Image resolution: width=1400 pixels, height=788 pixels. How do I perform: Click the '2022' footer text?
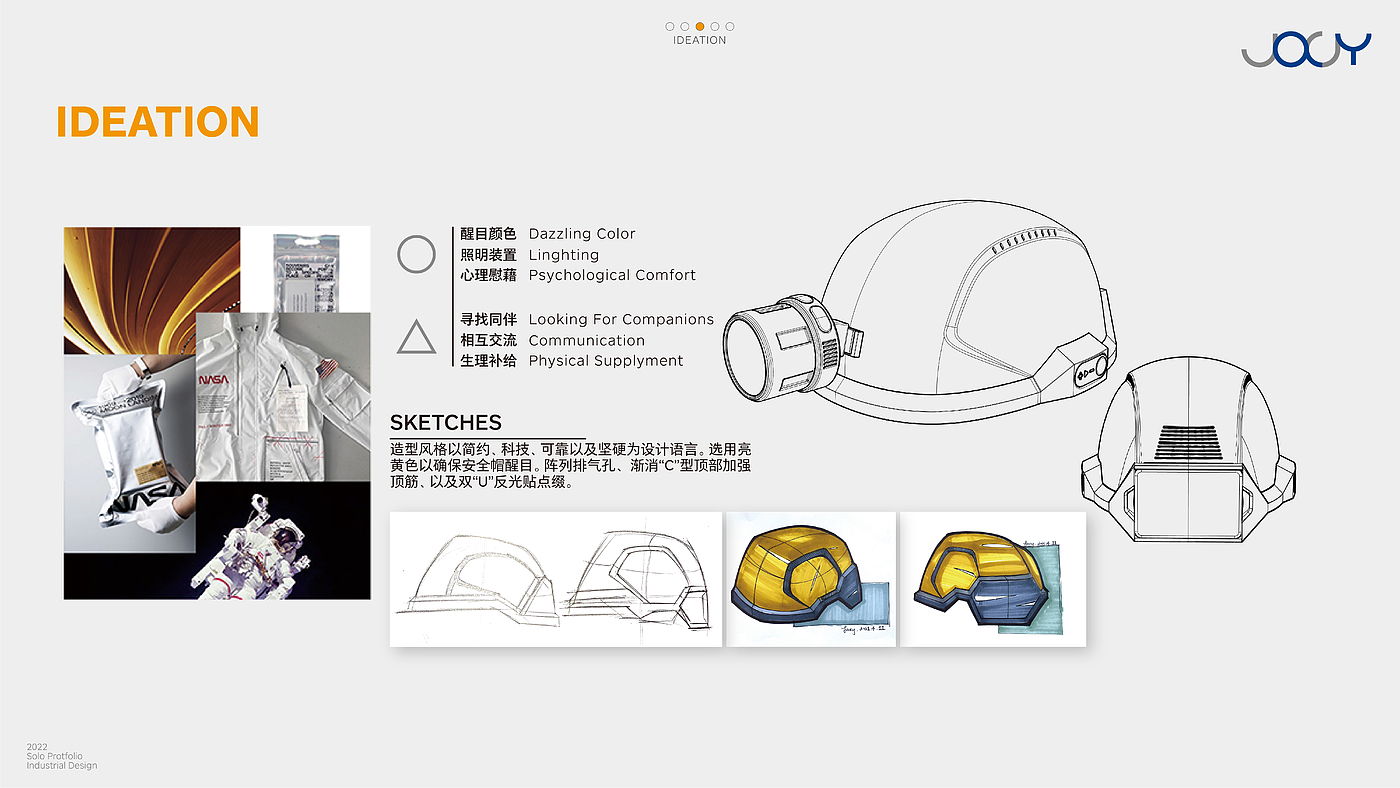click(37, 747)
